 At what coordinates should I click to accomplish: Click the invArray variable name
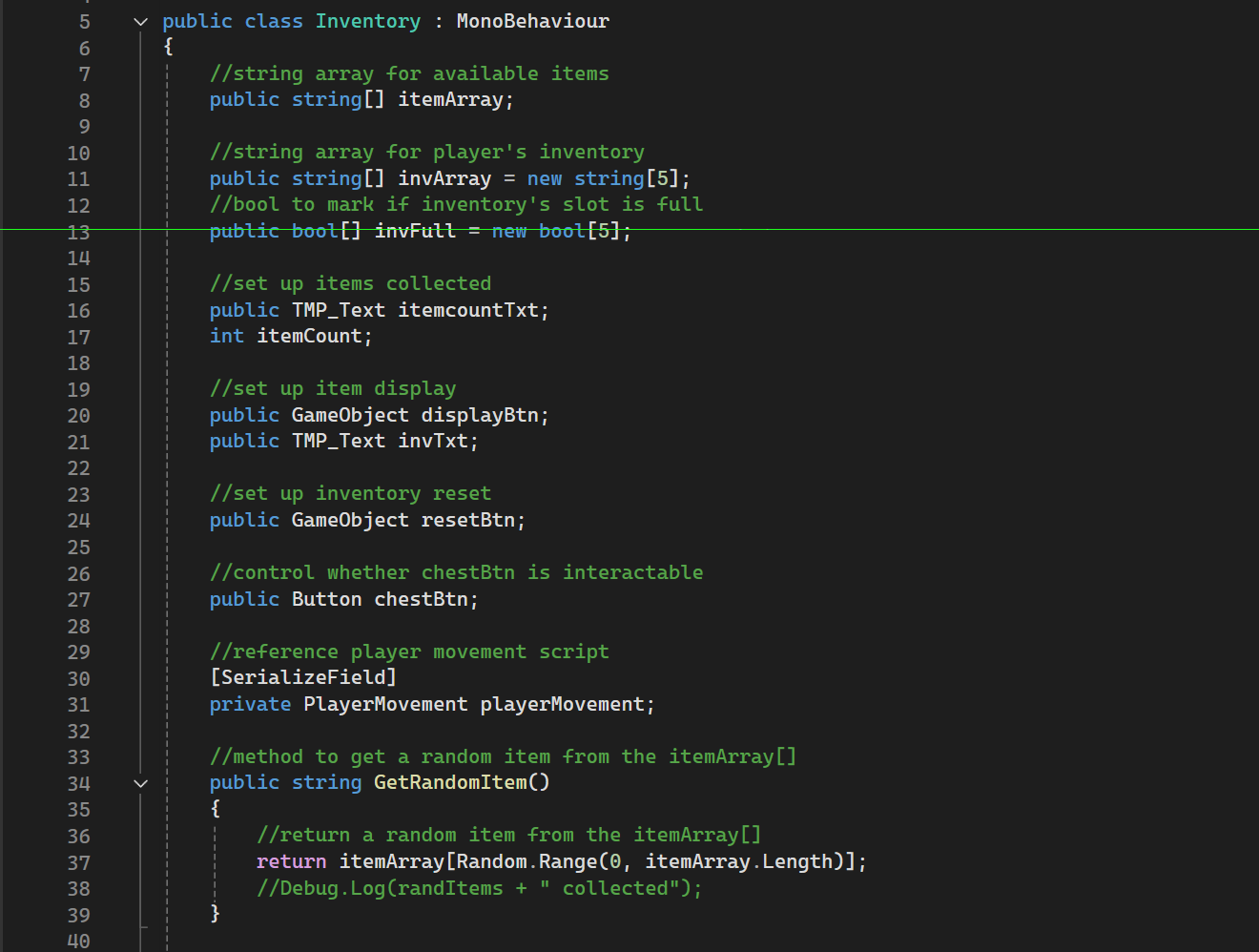(444, 178)
